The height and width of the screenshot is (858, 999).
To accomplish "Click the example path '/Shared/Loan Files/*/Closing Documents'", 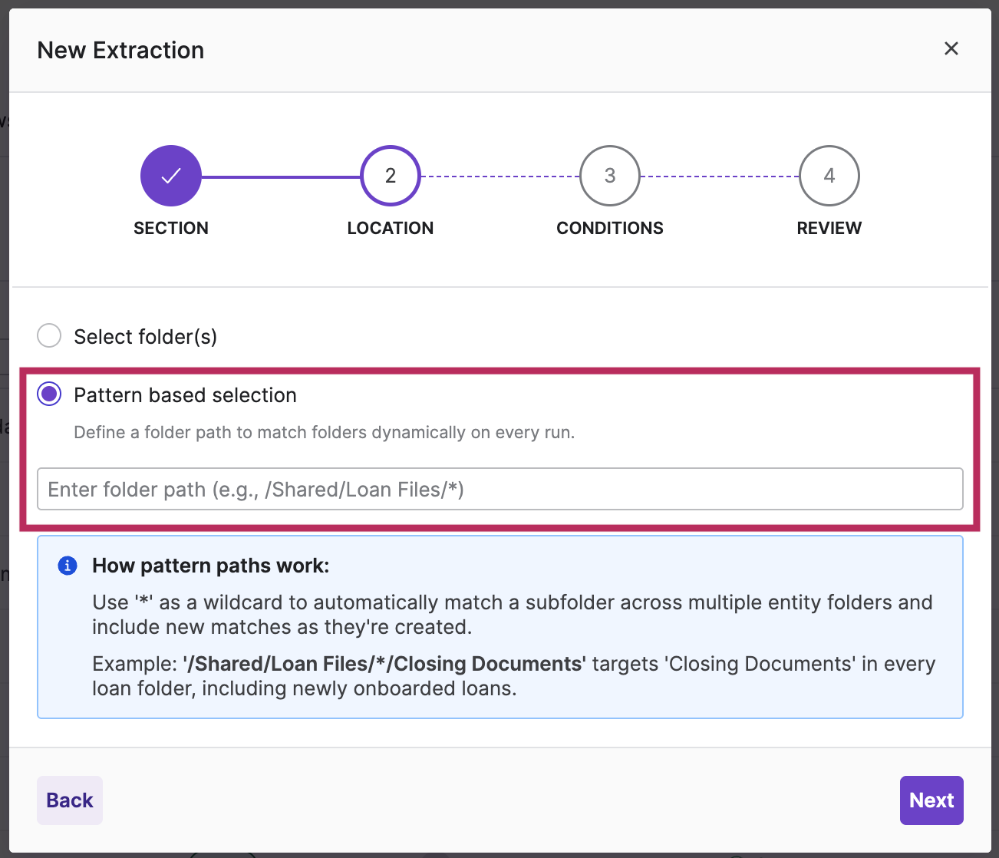I will (384, 664).
